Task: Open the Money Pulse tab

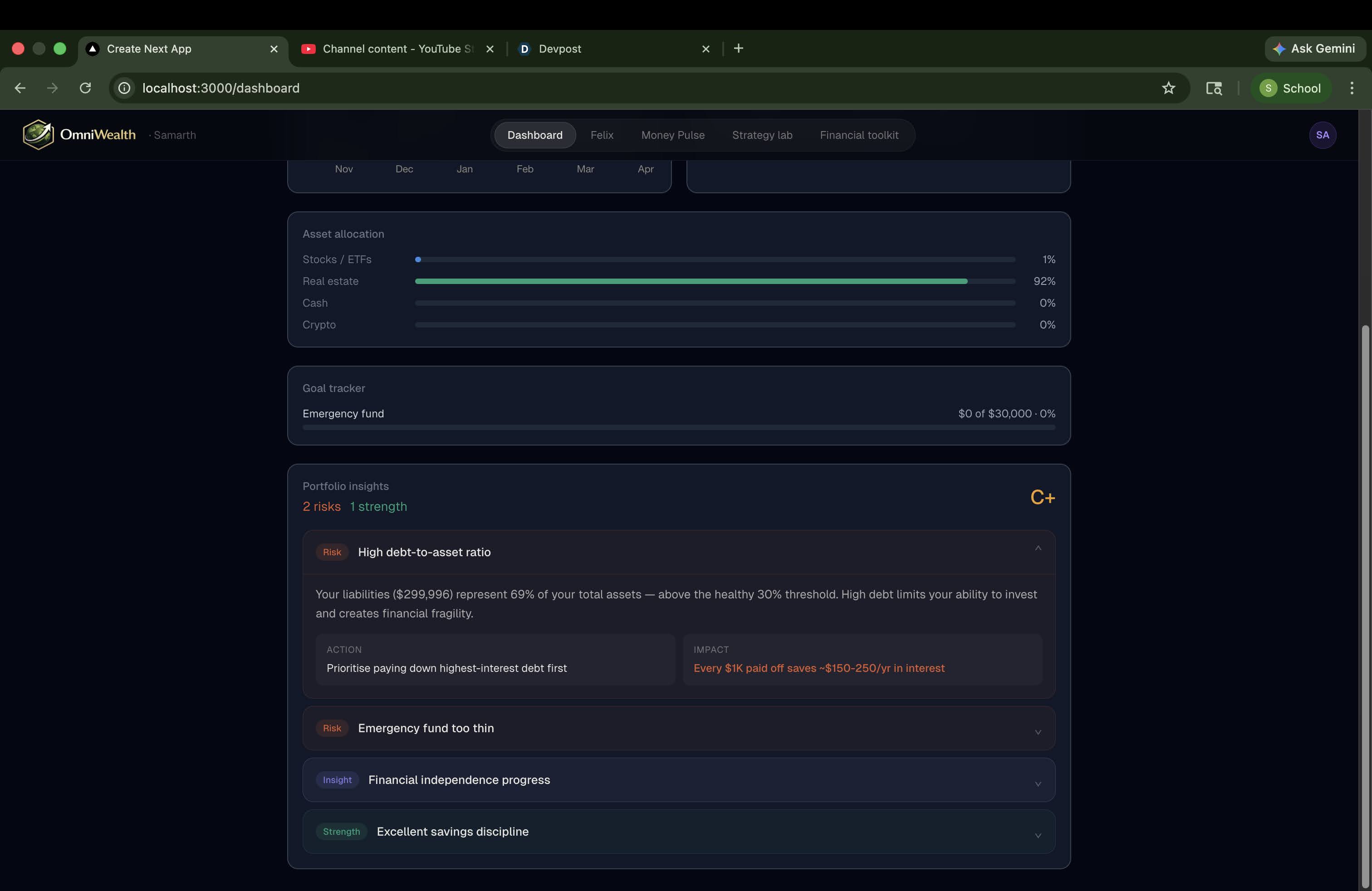Action: coord(672,135)
